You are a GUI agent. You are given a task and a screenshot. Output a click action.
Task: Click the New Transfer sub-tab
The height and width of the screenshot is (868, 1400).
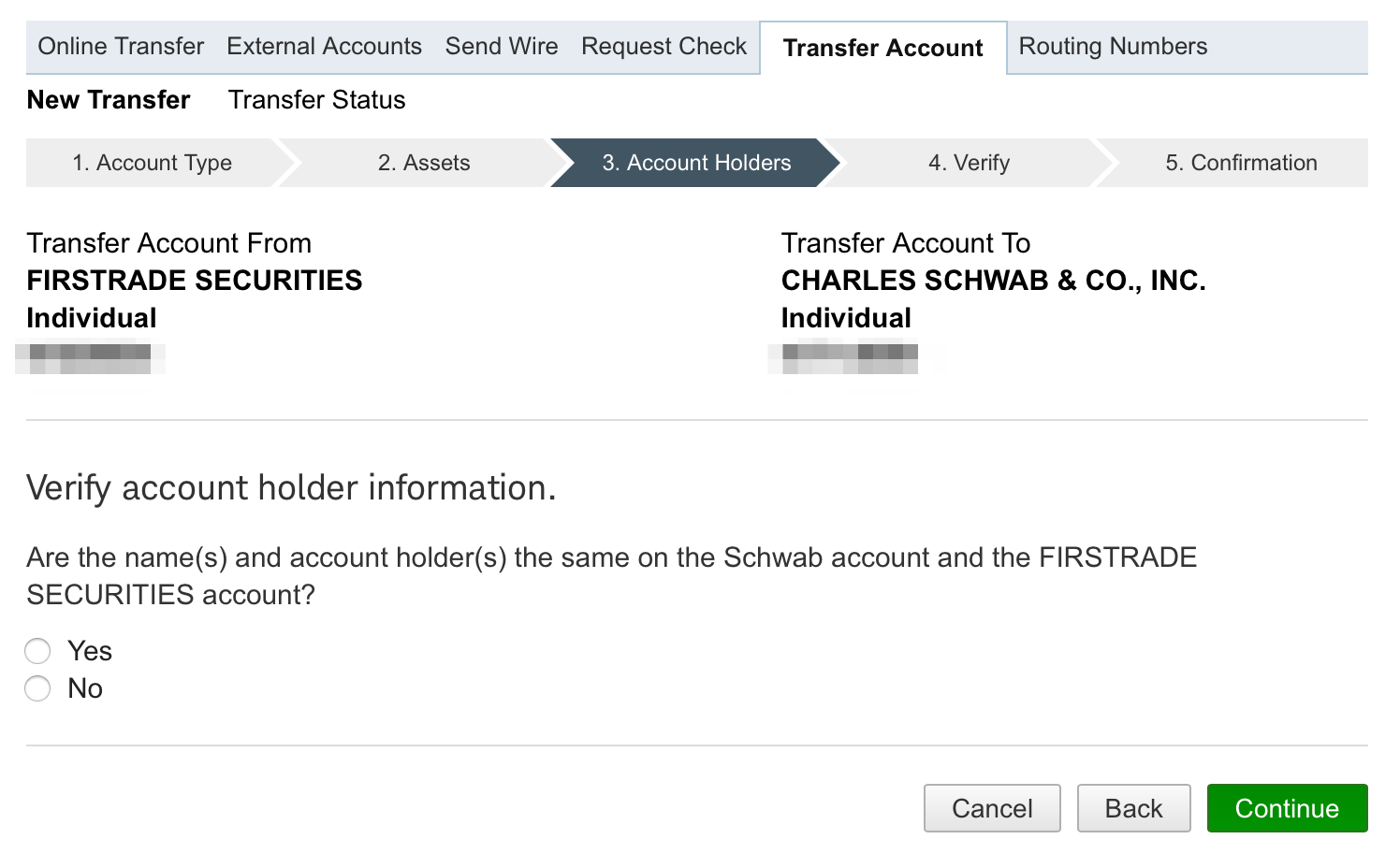[109, 100]
